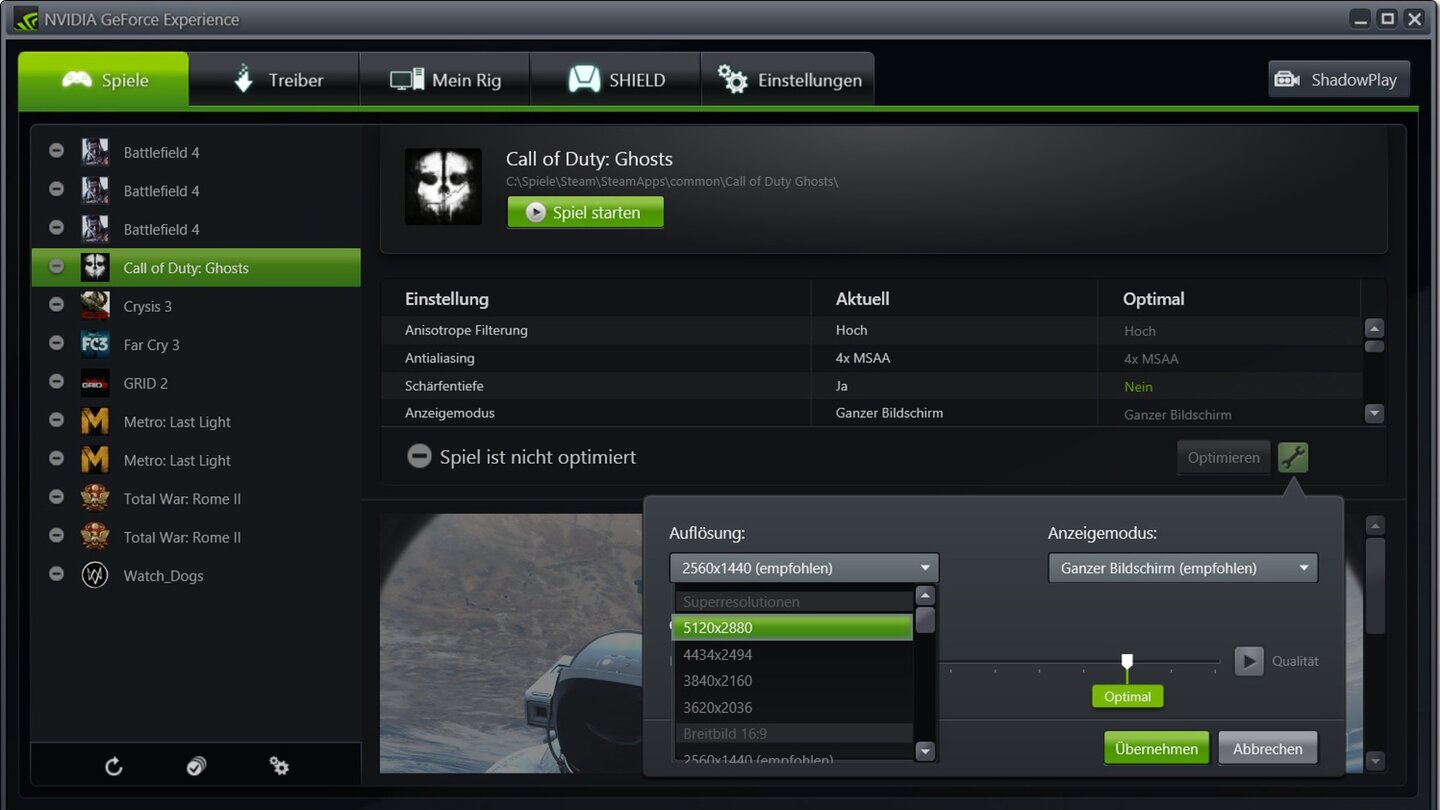Click the Call of Duty Ghosts install path text
Image resolution: width=1440 pixels, height=810 pixels.
[x=672, y=181]
